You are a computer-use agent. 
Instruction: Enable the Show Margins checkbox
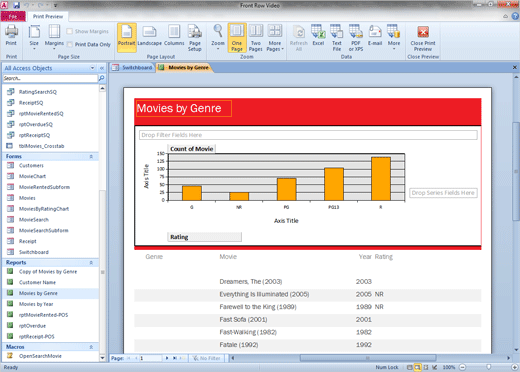[x=69, y=31]
